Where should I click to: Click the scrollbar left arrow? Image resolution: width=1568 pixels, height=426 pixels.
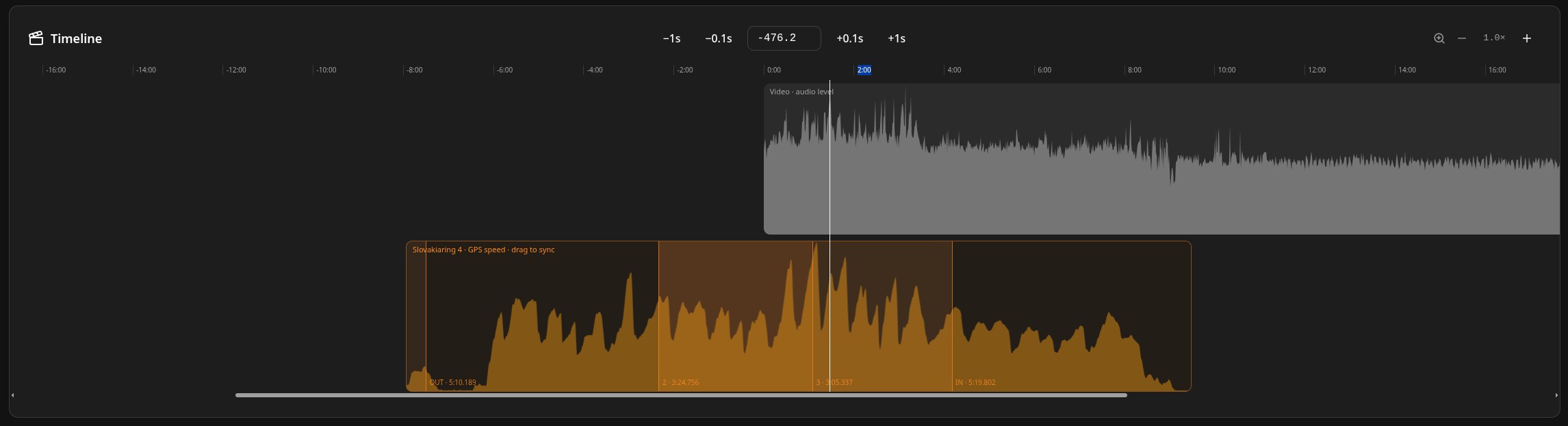pyautogui.click(x=13, y=395)
